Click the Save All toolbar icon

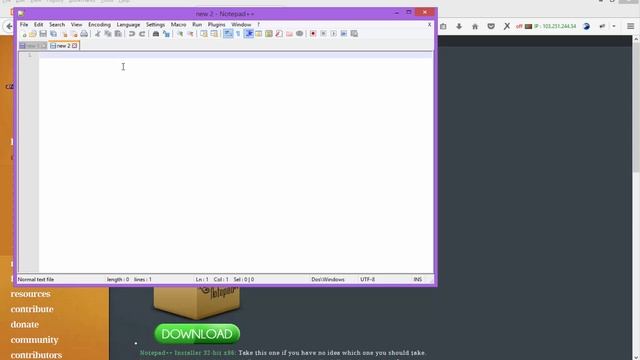[x=53, y=34]
